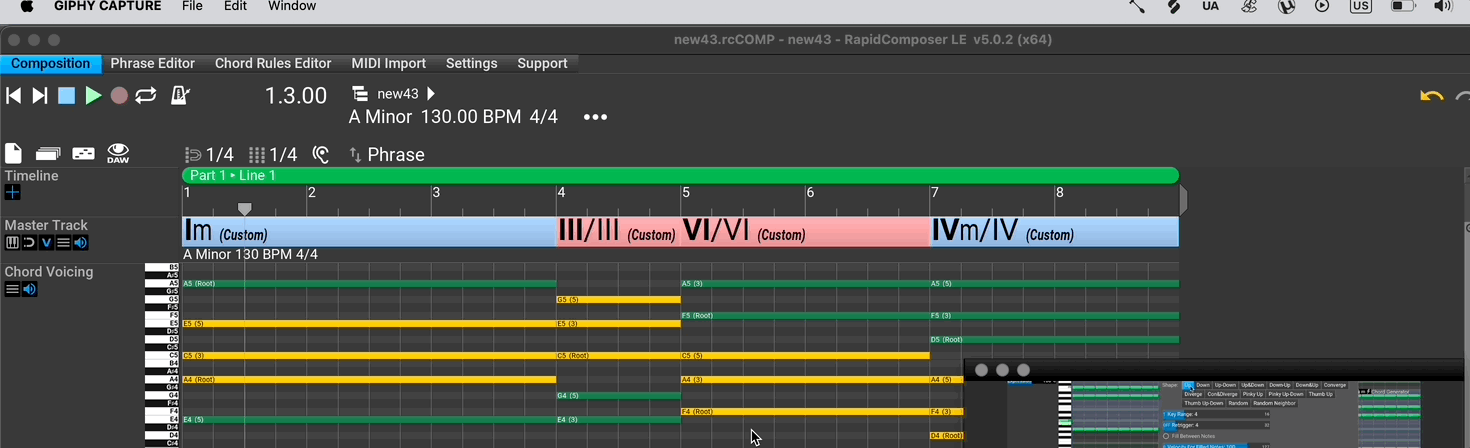Create a new composition with the page icon
Image resolution: width=1470 pixels, height=448 pixels.
coord(13,154)
